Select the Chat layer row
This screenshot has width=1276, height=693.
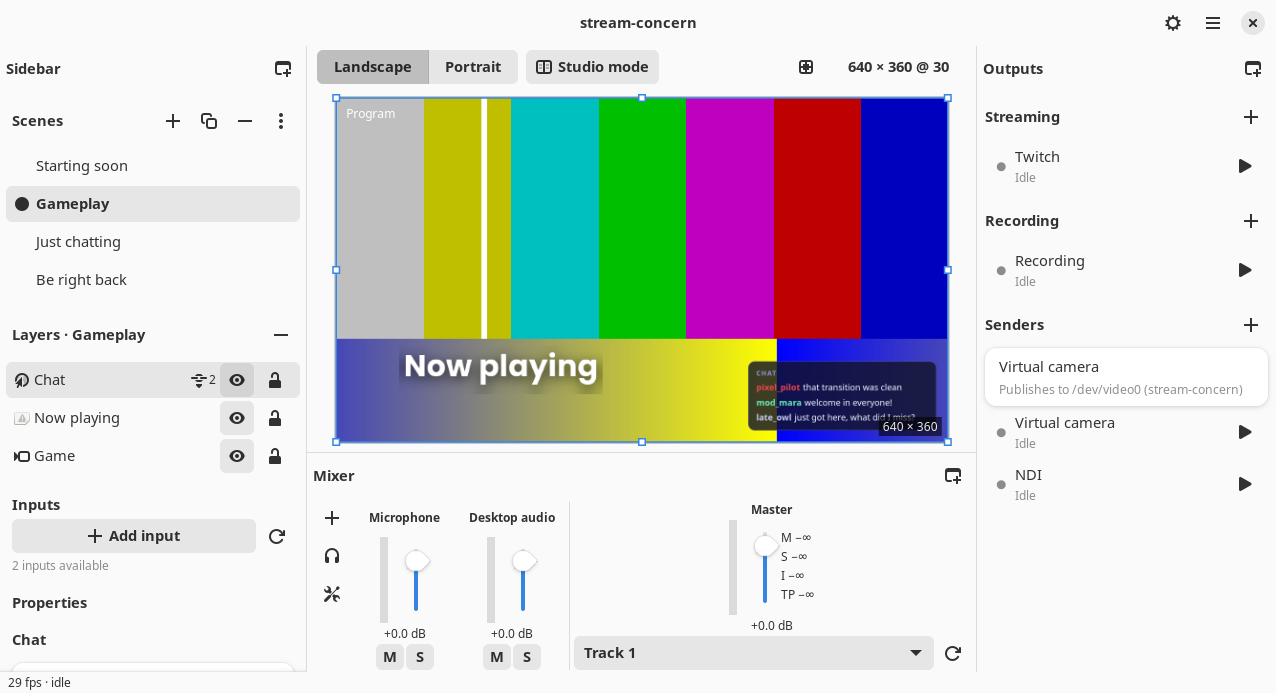(153, 380)
